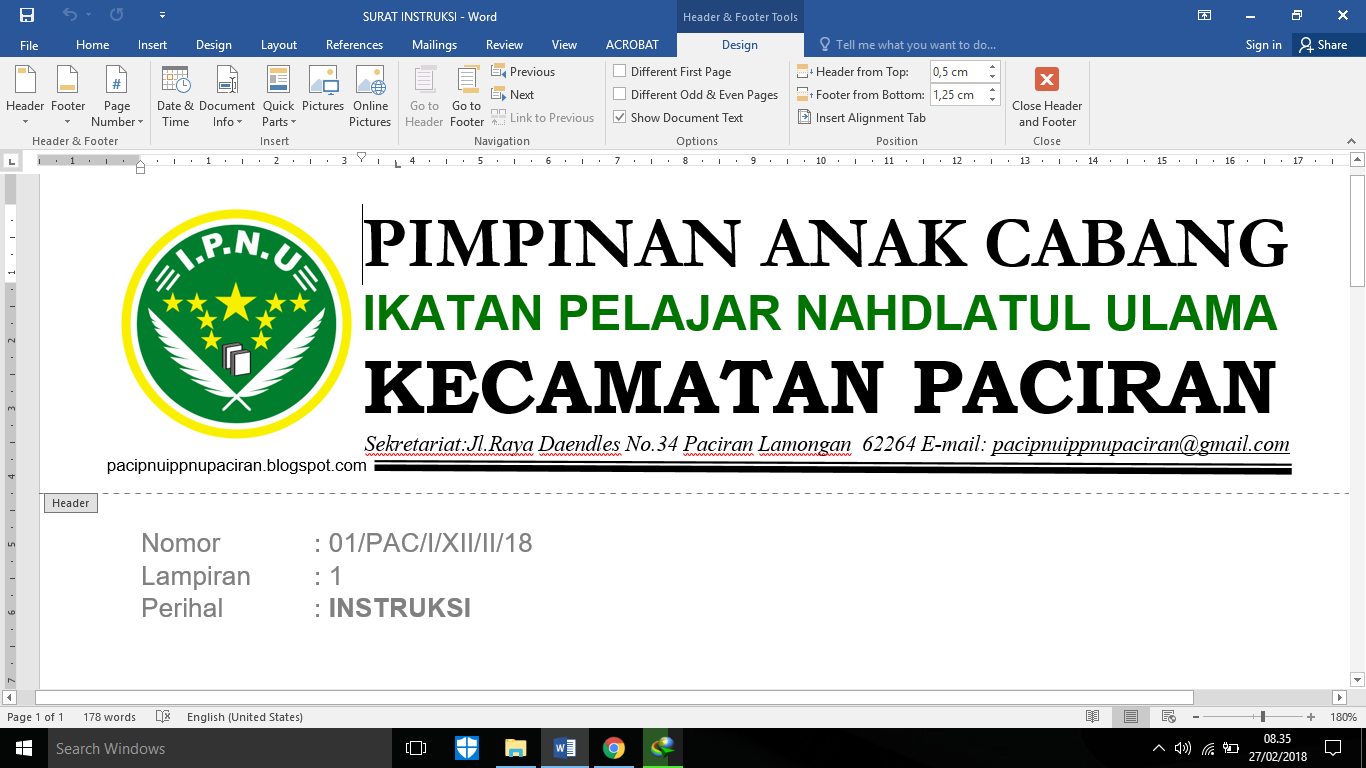Switch to the Home tab

click(x=93, y=45)
